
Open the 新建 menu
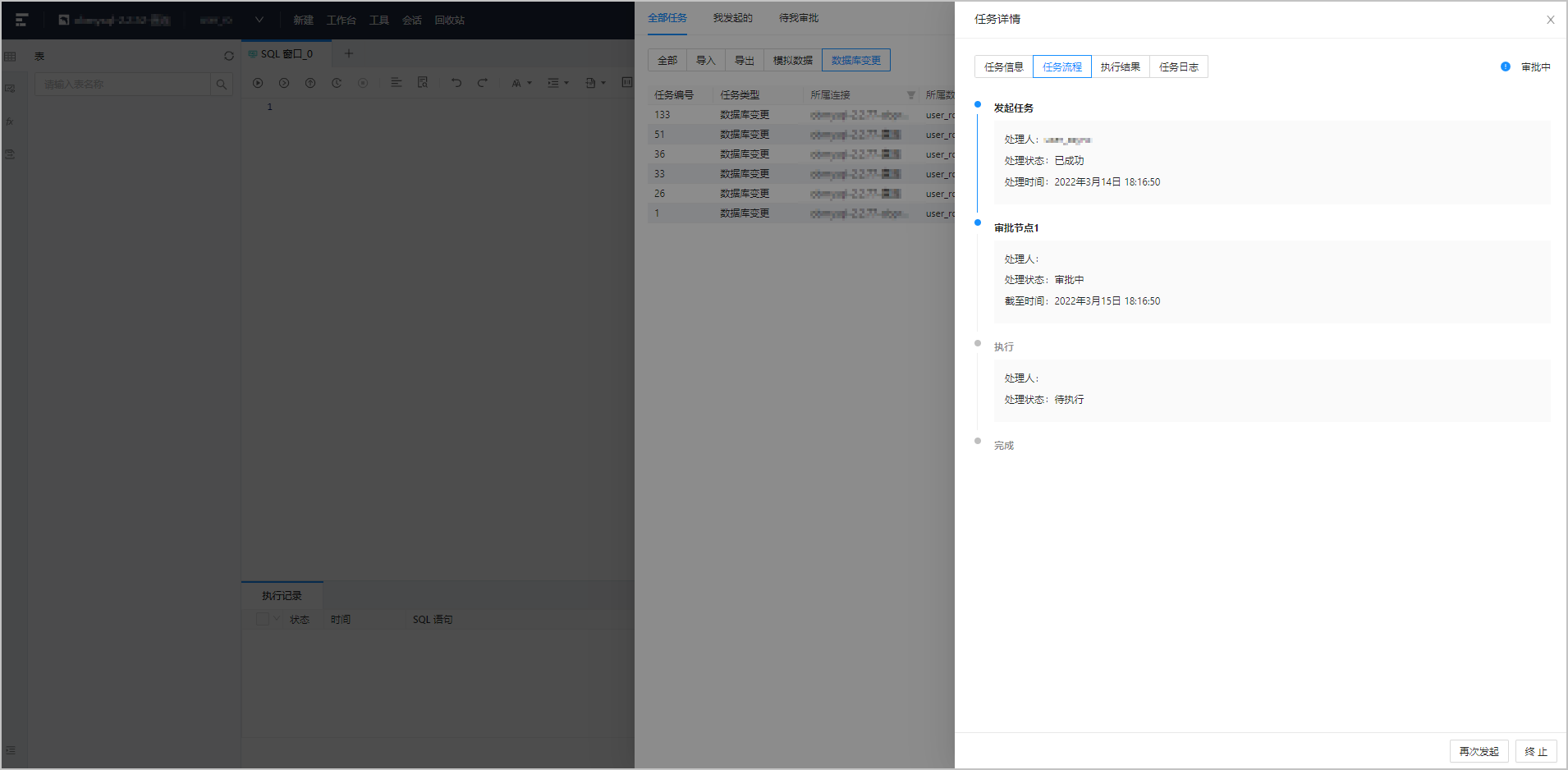point(303,21)
